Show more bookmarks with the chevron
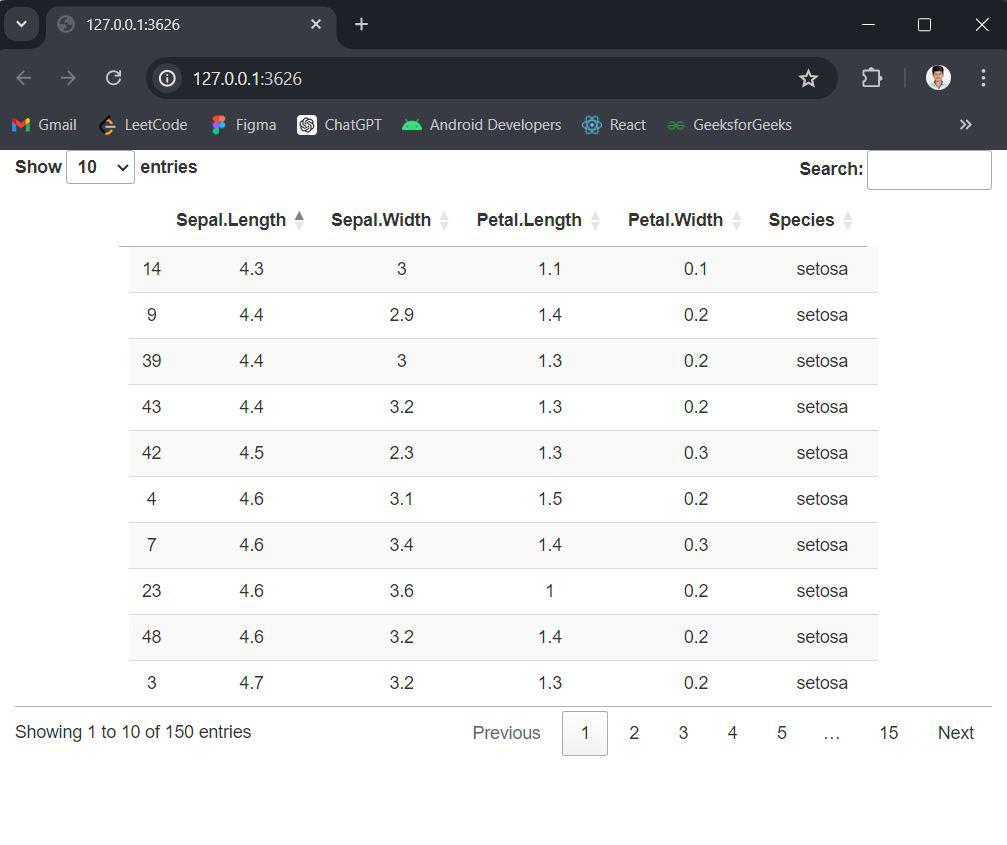This screenshot has width=1007, height=845. (965, 125)
